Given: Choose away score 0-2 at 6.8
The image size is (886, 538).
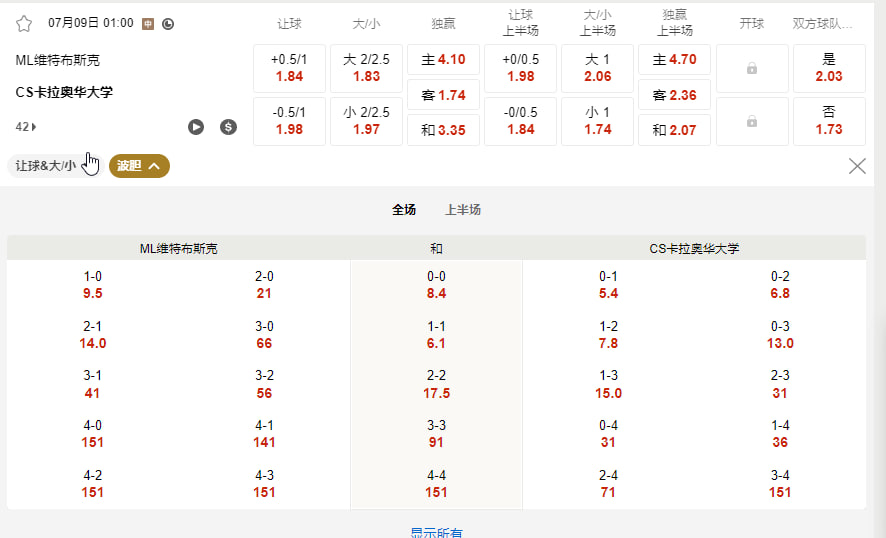Looking at the screenshot, I should tap(780, 285).
